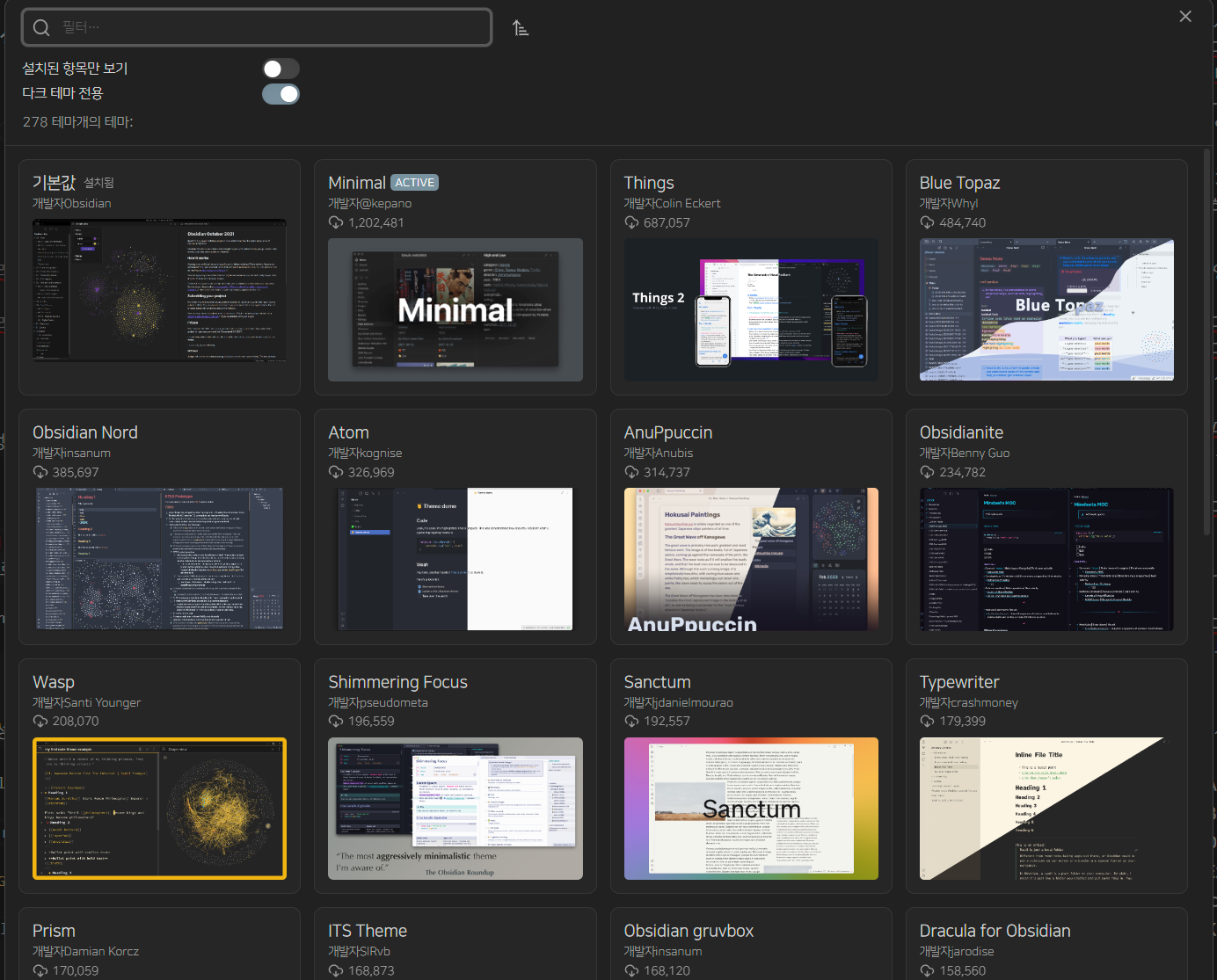This screenshot has width=1217, height=980.
Task: Click download icon beside 196,559 on Shimmering Focus
Action: click(336, 721)
